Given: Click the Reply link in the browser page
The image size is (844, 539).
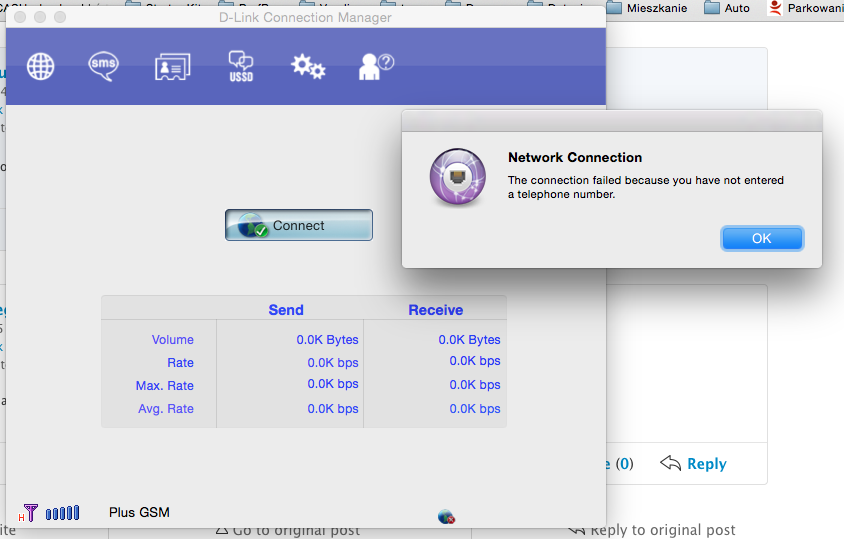Looking at the screenshot, I should pyautogui.click(x=693, y=464).
